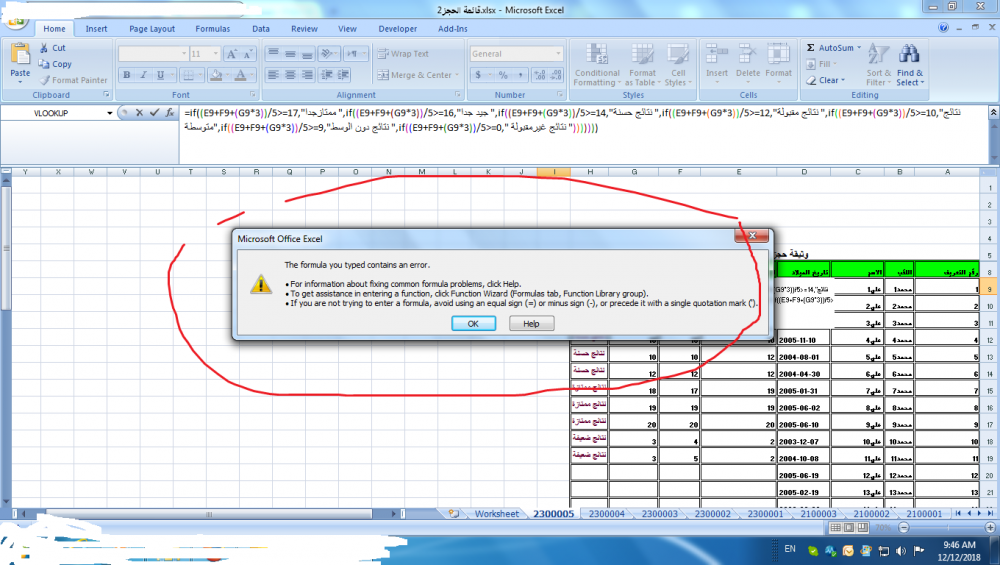Click the Action Center flag tray icon
This screenshot has width=1000, height=565.
pos(918,550)
